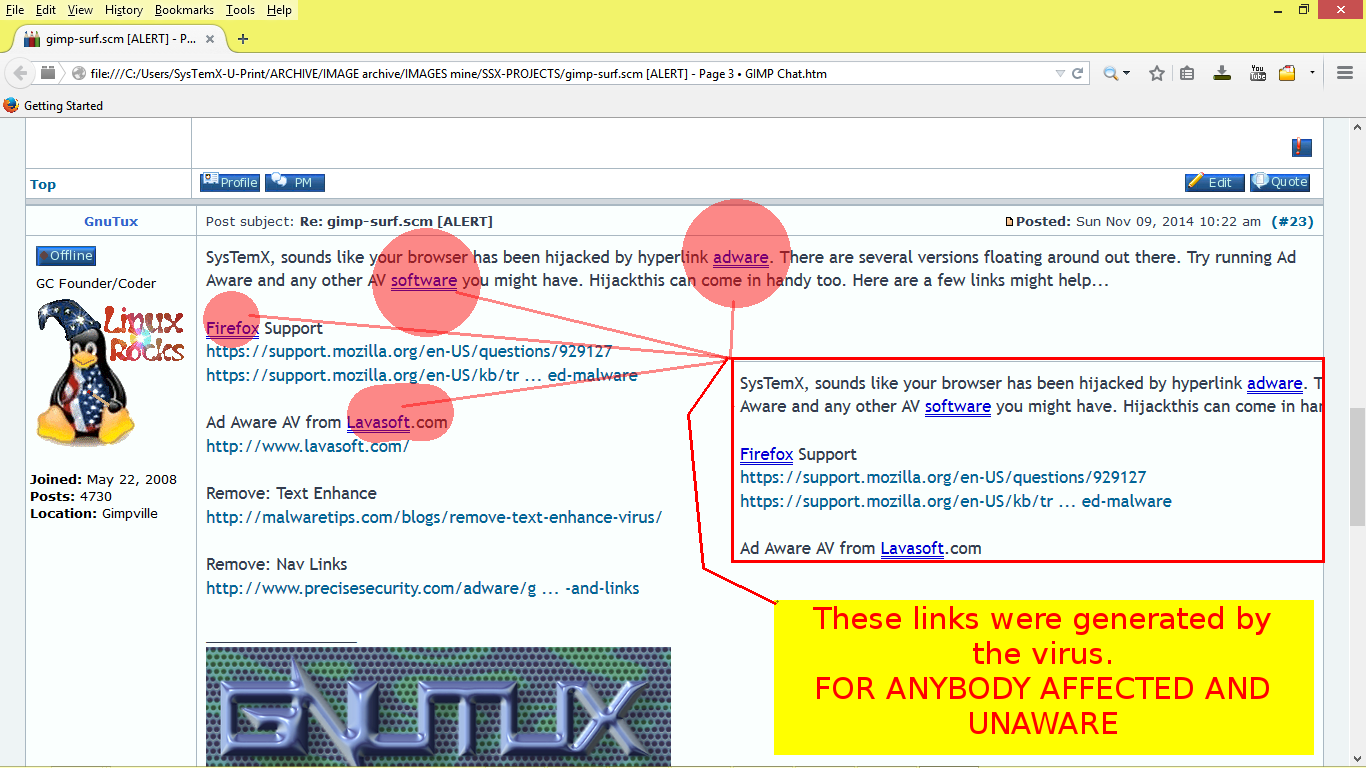Image resolution: width=1366 pixels, height=768 pixels.
Task: Reload the page with the refresh icon
Action: (x=1078, y=73)
